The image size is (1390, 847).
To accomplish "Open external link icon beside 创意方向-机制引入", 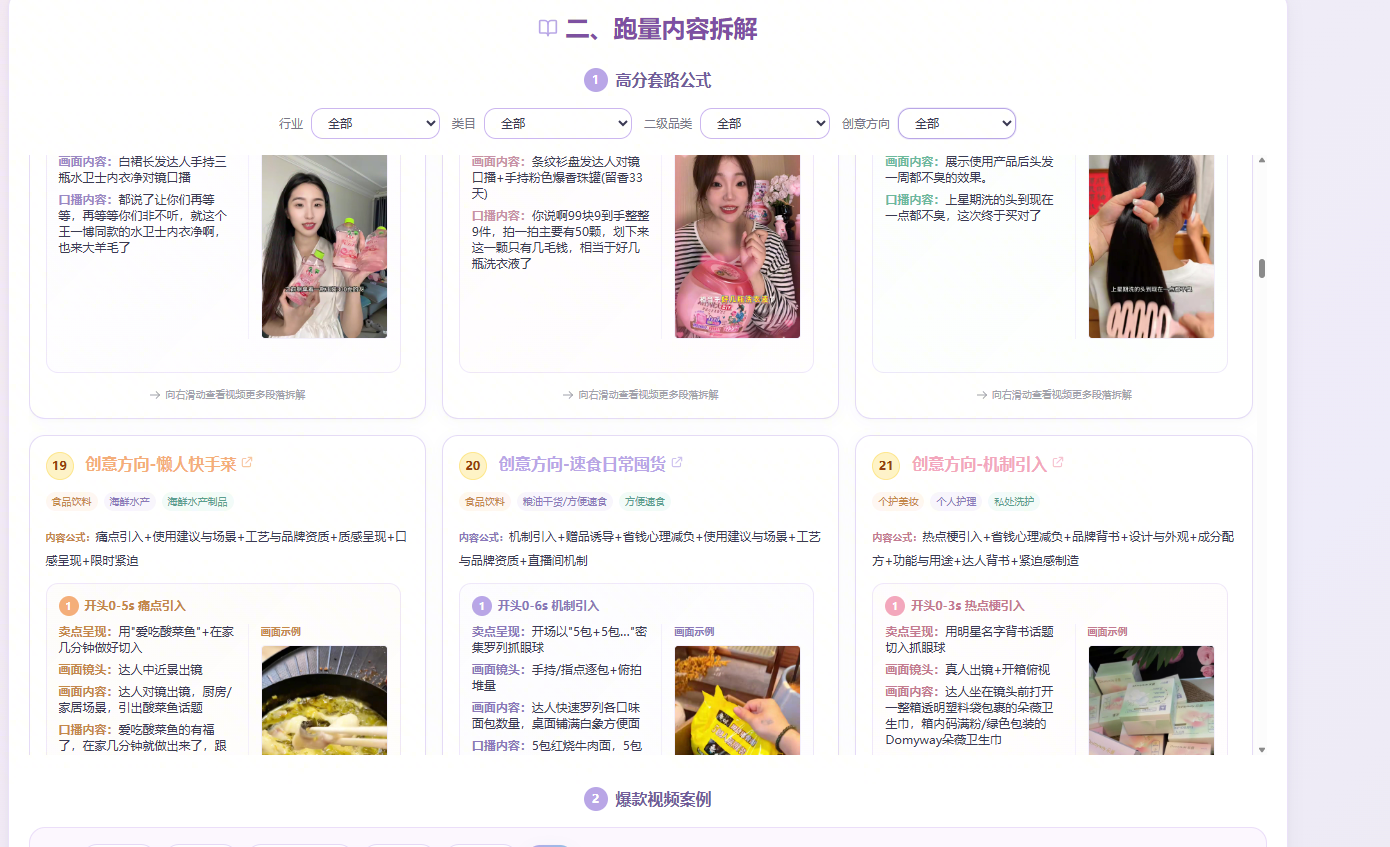I will tap(1058, 463).
